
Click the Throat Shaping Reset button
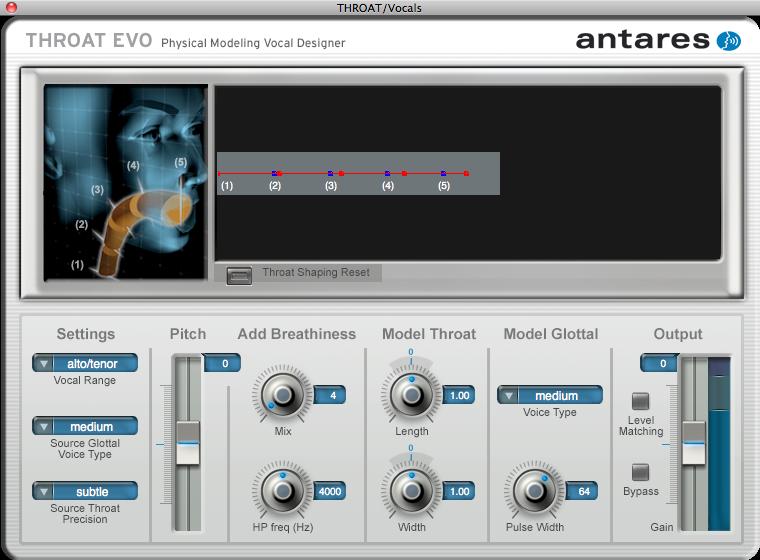click(239, 275)
